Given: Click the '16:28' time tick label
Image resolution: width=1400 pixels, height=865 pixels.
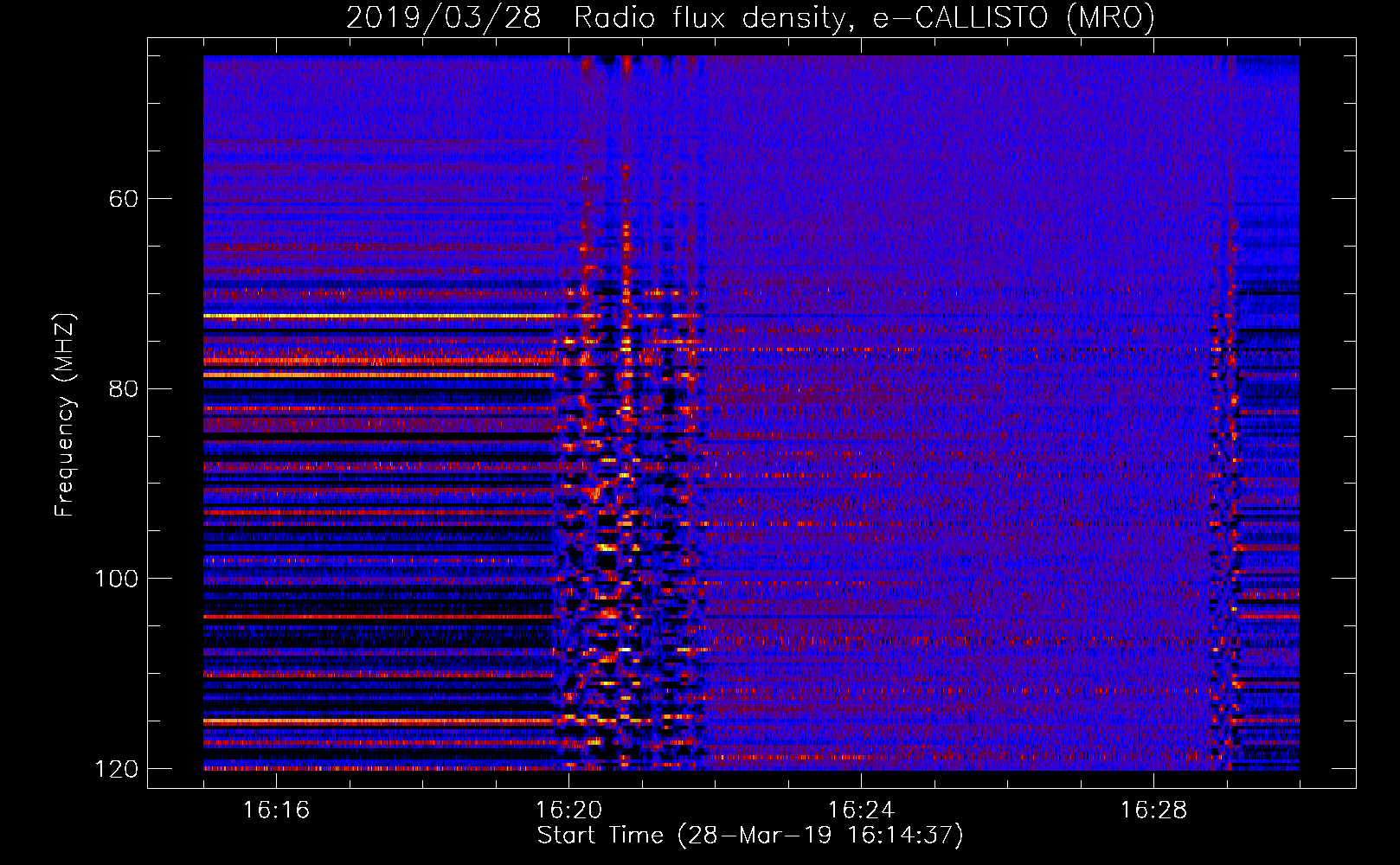Looking at the screenshot, I should click(1153, 810).
